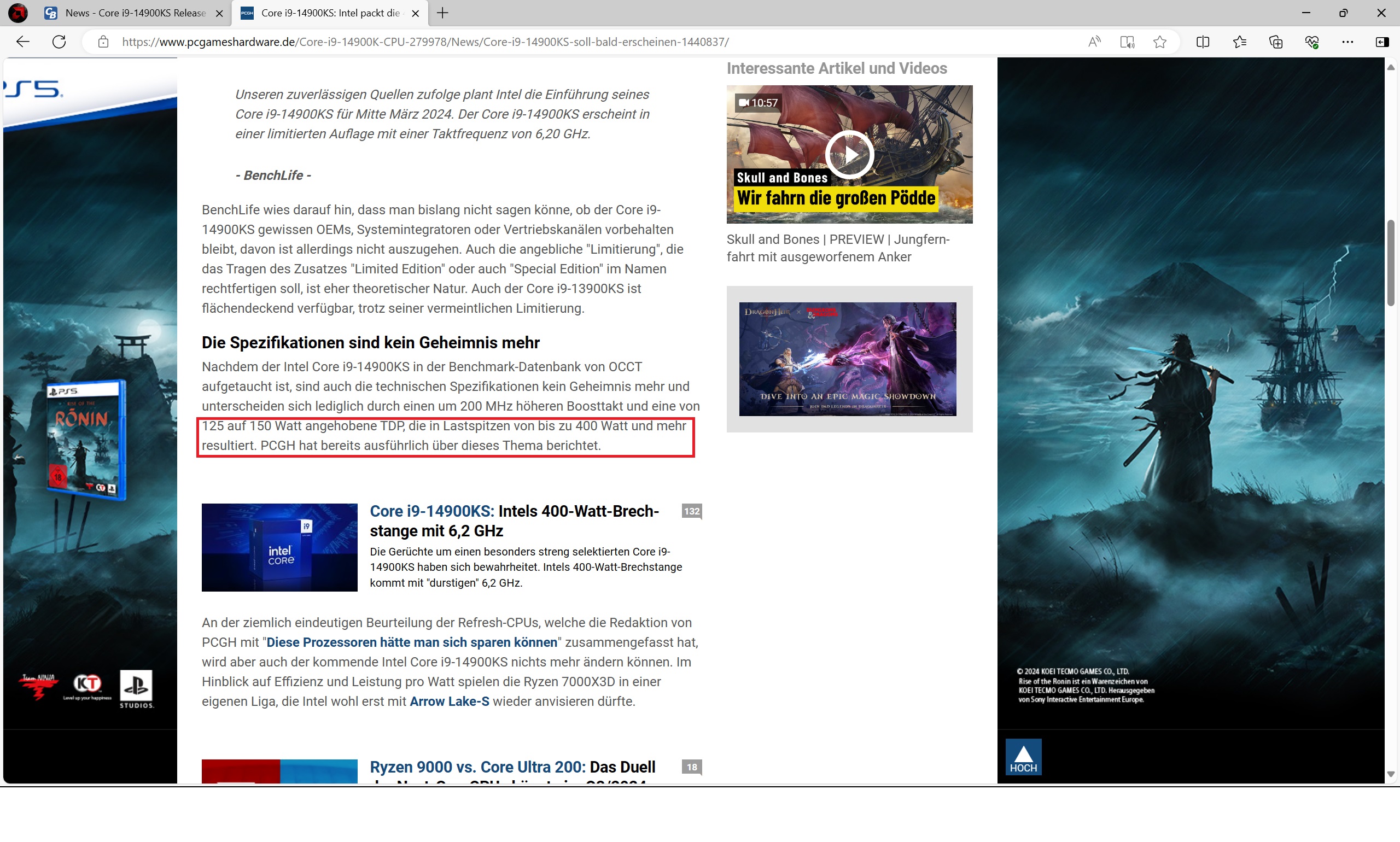Screen dimensions: 1400x842
Task: Click the immersive reader/translate icon
Action: pyautogui.click(x=1127, y=42)
